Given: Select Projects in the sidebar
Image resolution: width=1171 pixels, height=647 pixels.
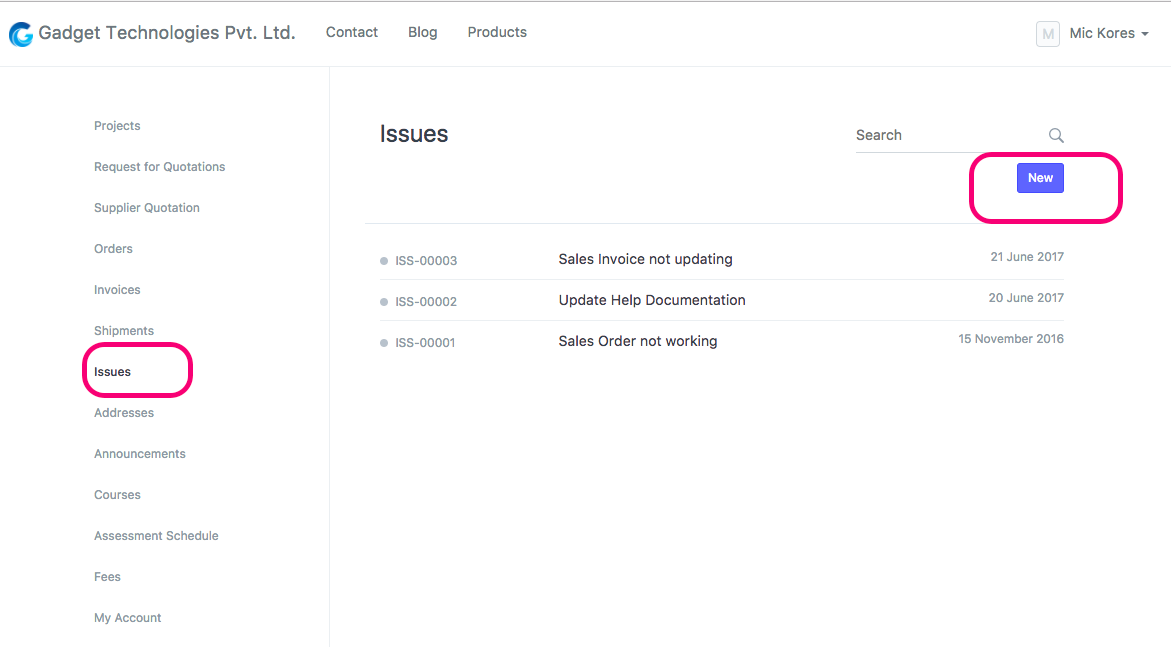Looking at the screenshot, I should 117,126.
